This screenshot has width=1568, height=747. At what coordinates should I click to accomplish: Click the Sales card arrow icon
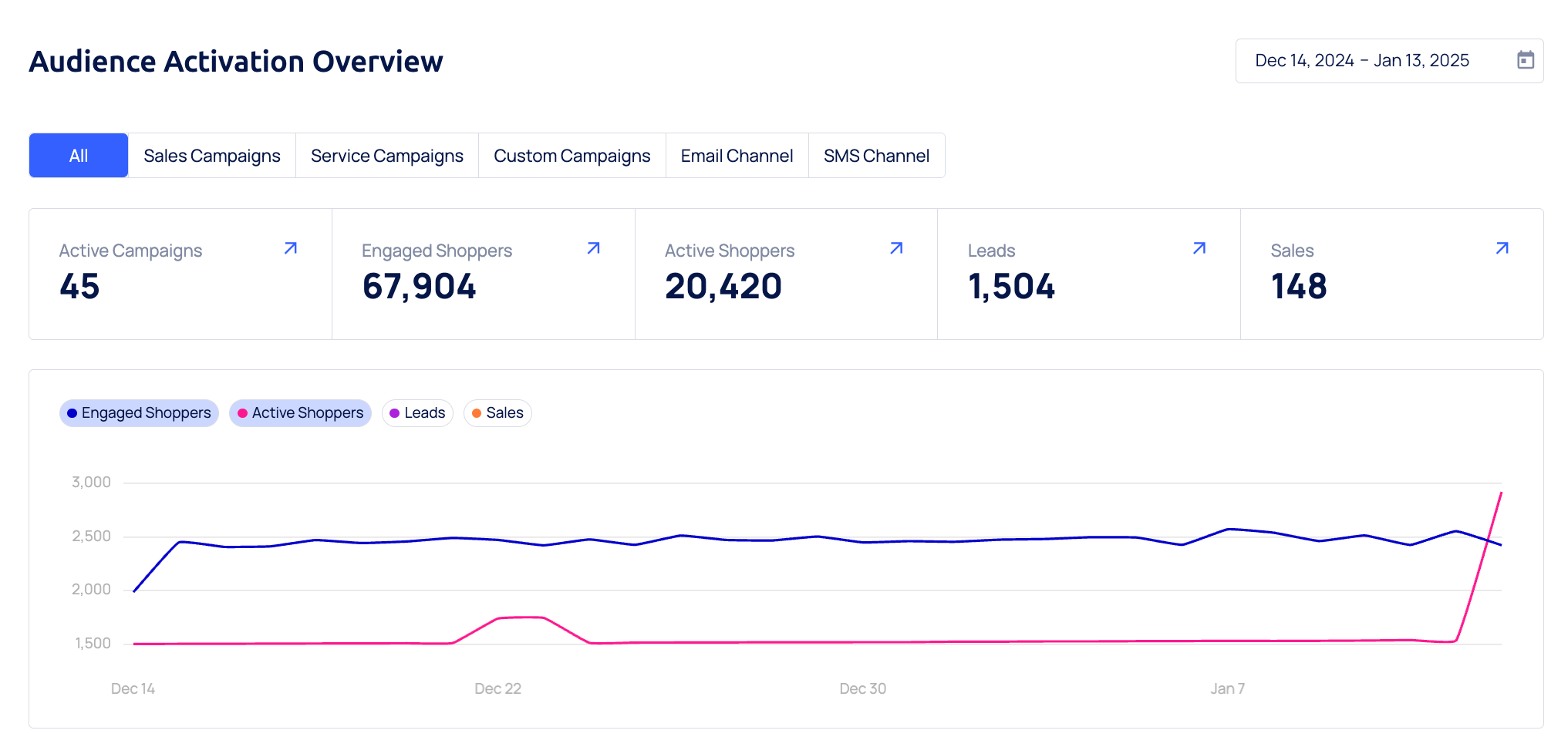point(1502,248)
